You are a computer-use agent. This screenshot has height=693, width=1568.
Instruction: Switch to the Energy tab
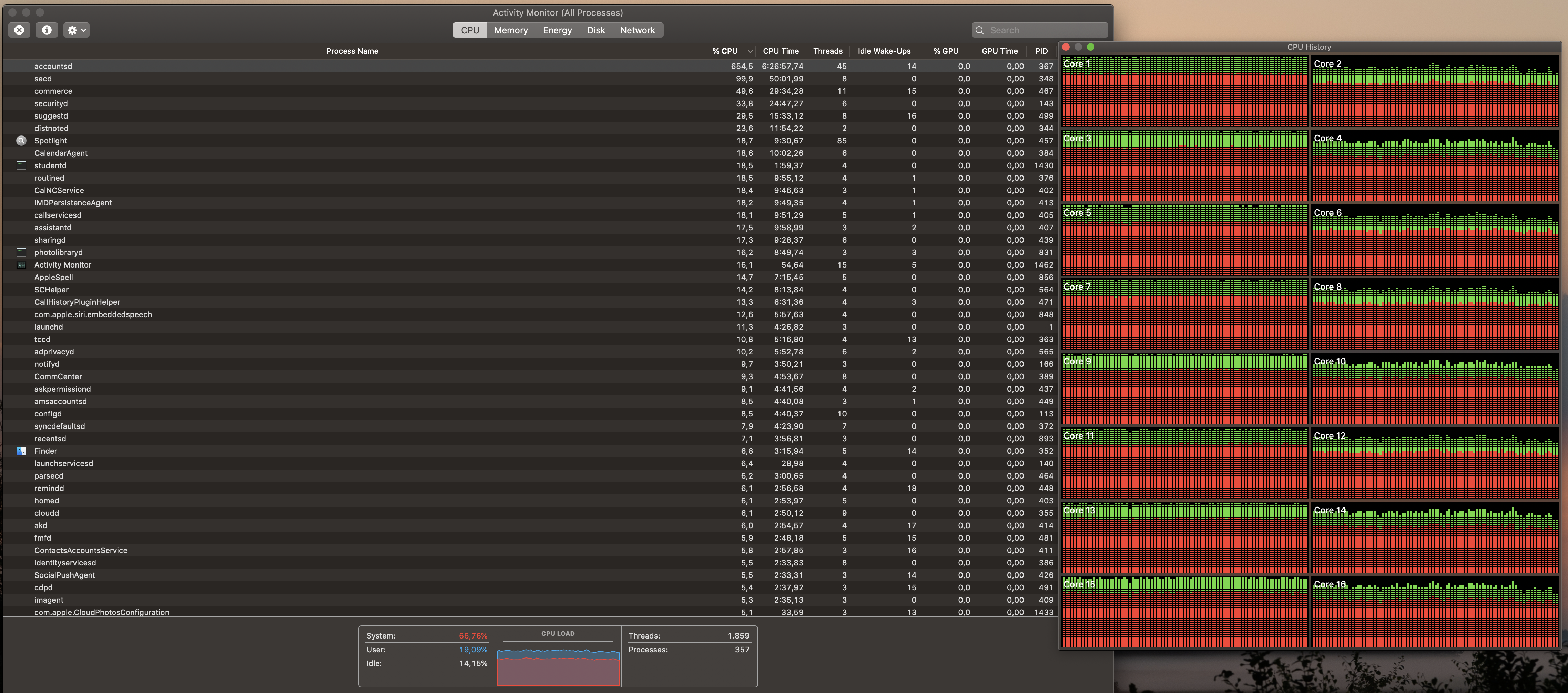557,30
